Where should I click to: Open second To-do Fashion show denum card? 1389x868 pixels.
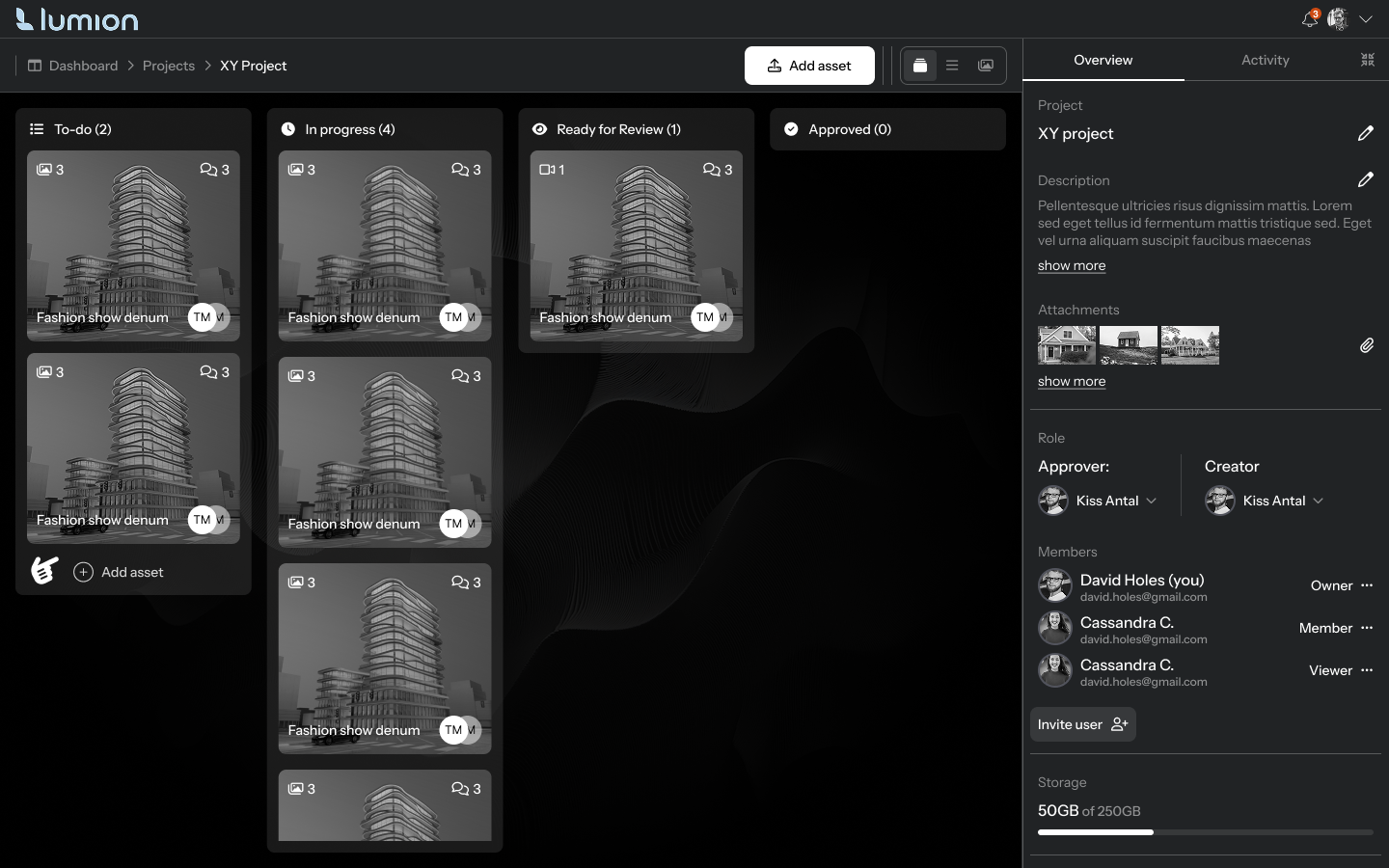(x=133, y=448)
